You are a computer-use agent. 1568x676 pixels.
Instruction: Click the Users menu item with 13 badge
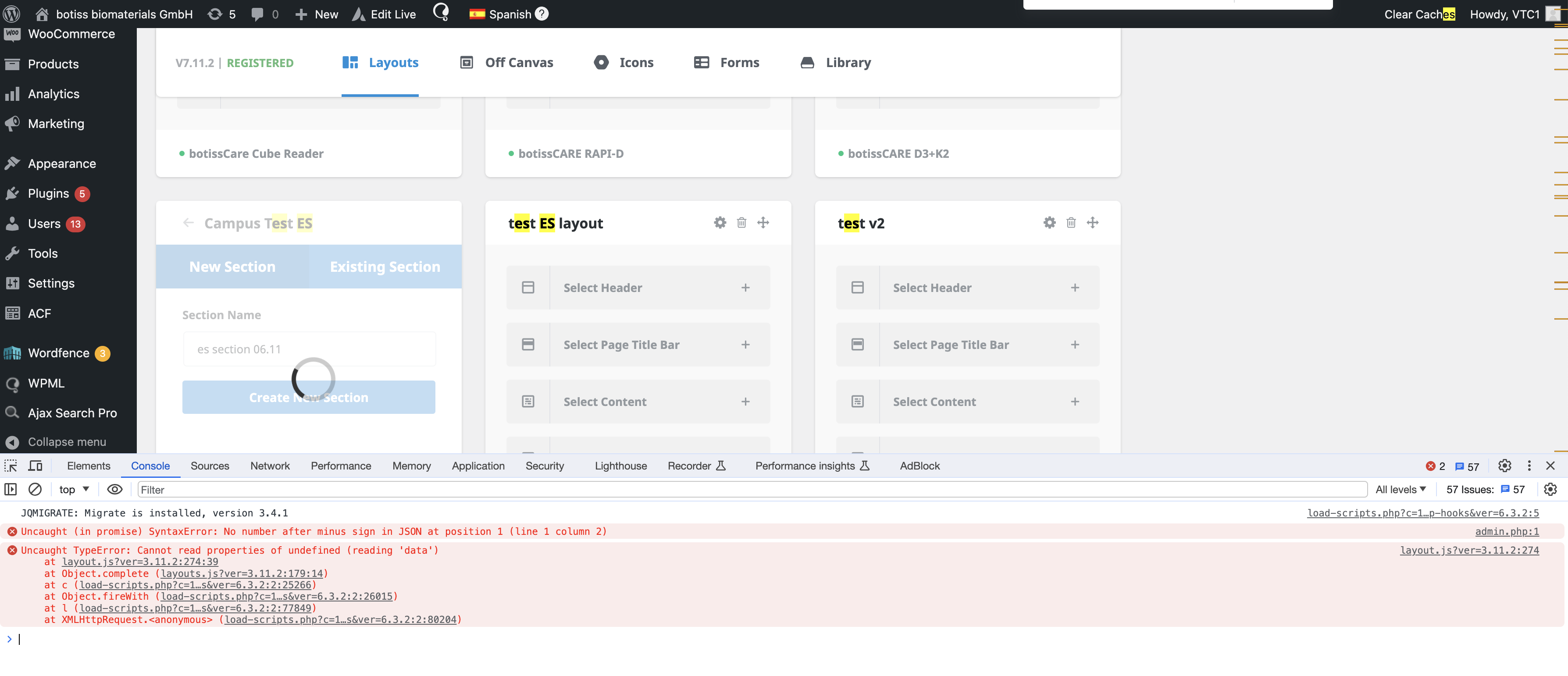pyautogui.click(x=44, y=223)
